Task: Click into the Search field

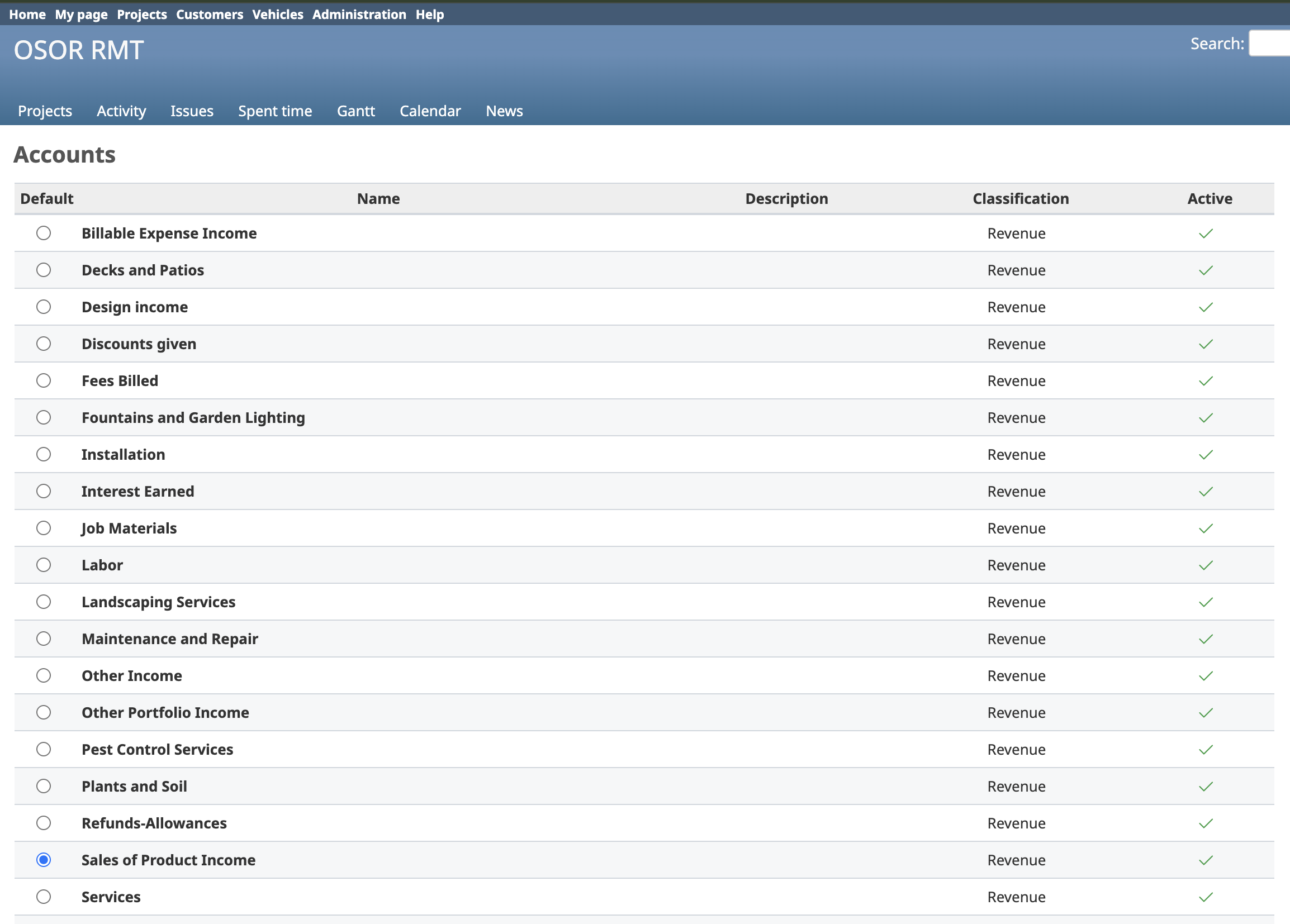Action: (1270, 44)
